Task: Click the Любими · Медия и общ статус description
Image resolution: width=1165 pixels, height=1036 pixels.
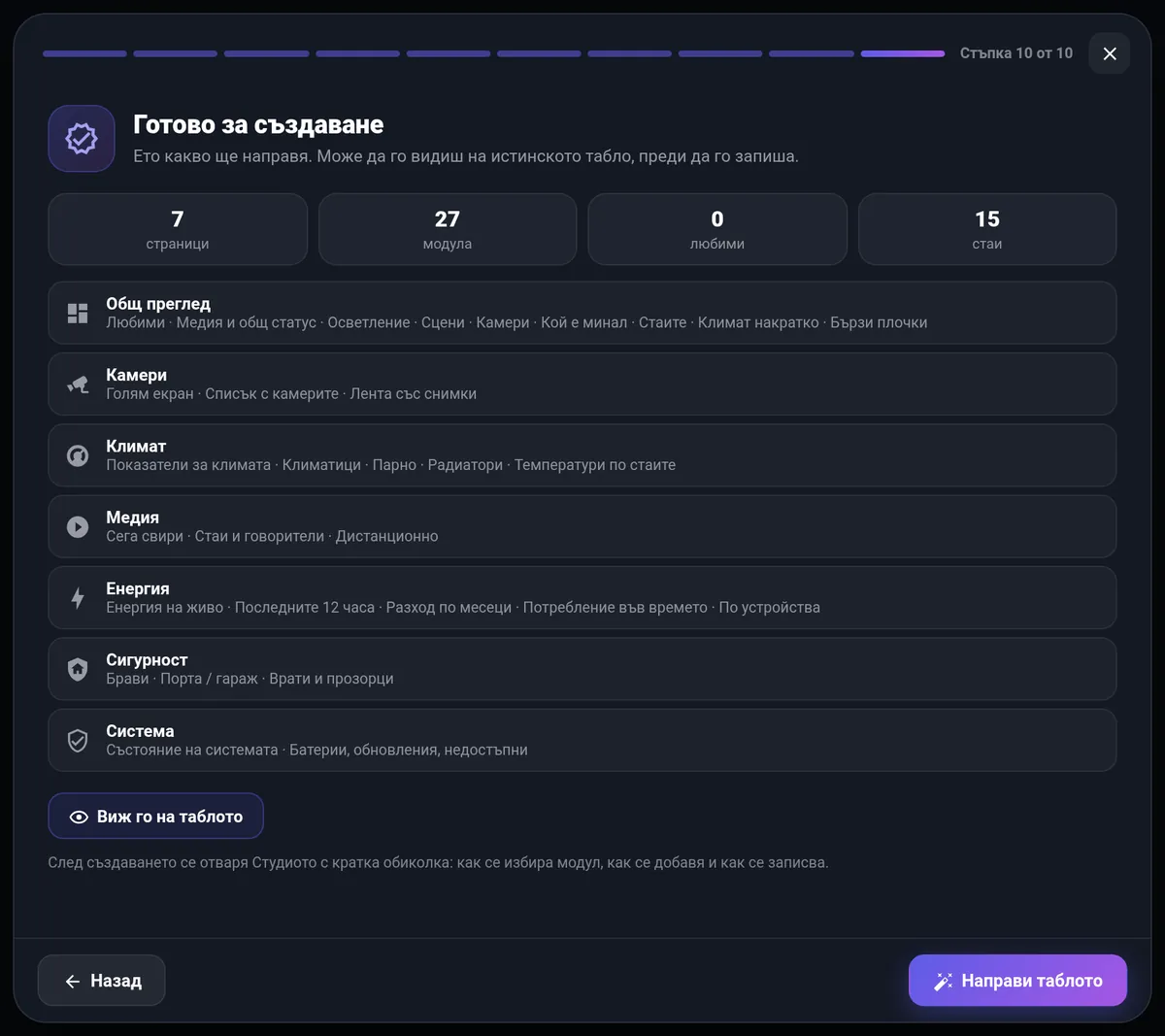Action: tap(516, 322)
